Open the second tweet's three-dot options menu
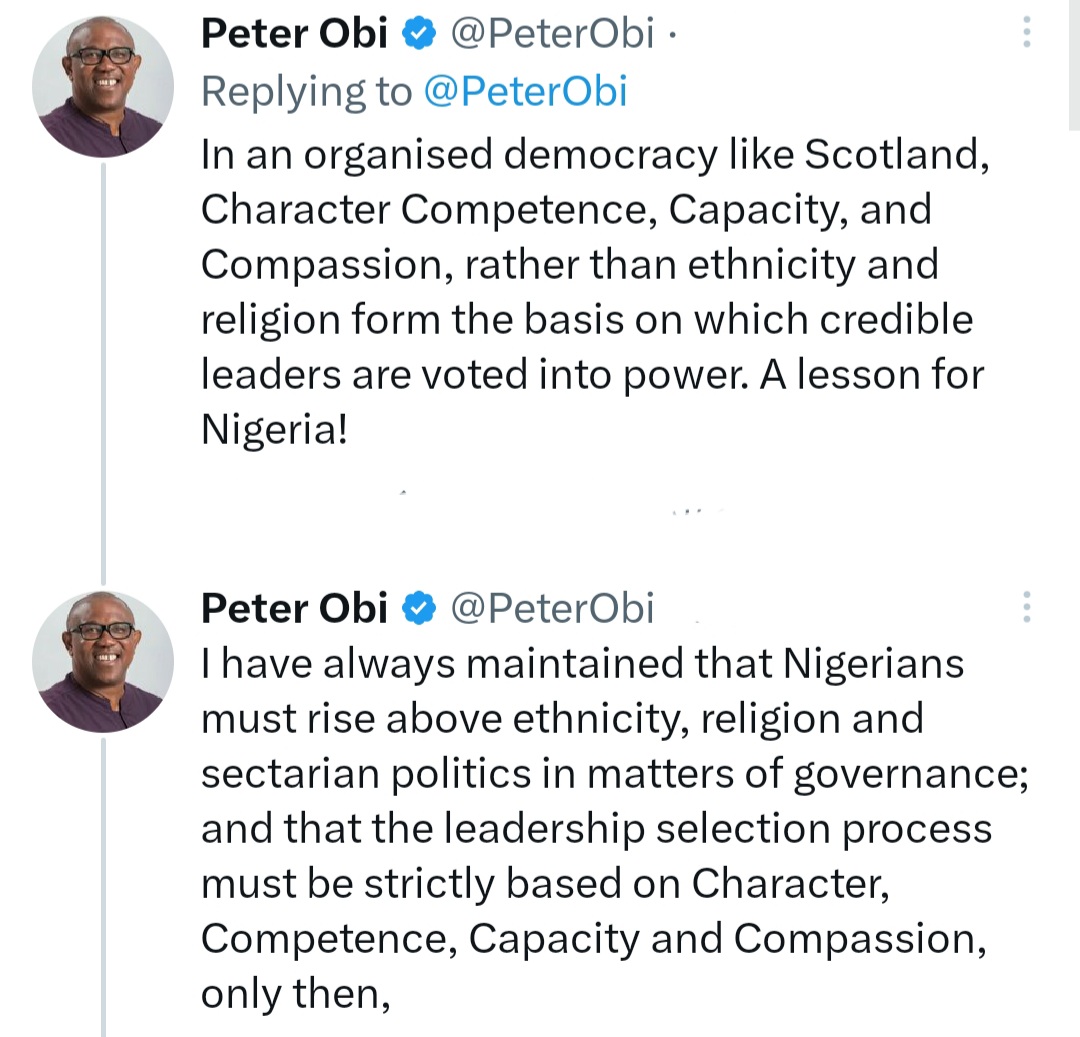Screen dimensions: 1080x1037 point(1026,607)
